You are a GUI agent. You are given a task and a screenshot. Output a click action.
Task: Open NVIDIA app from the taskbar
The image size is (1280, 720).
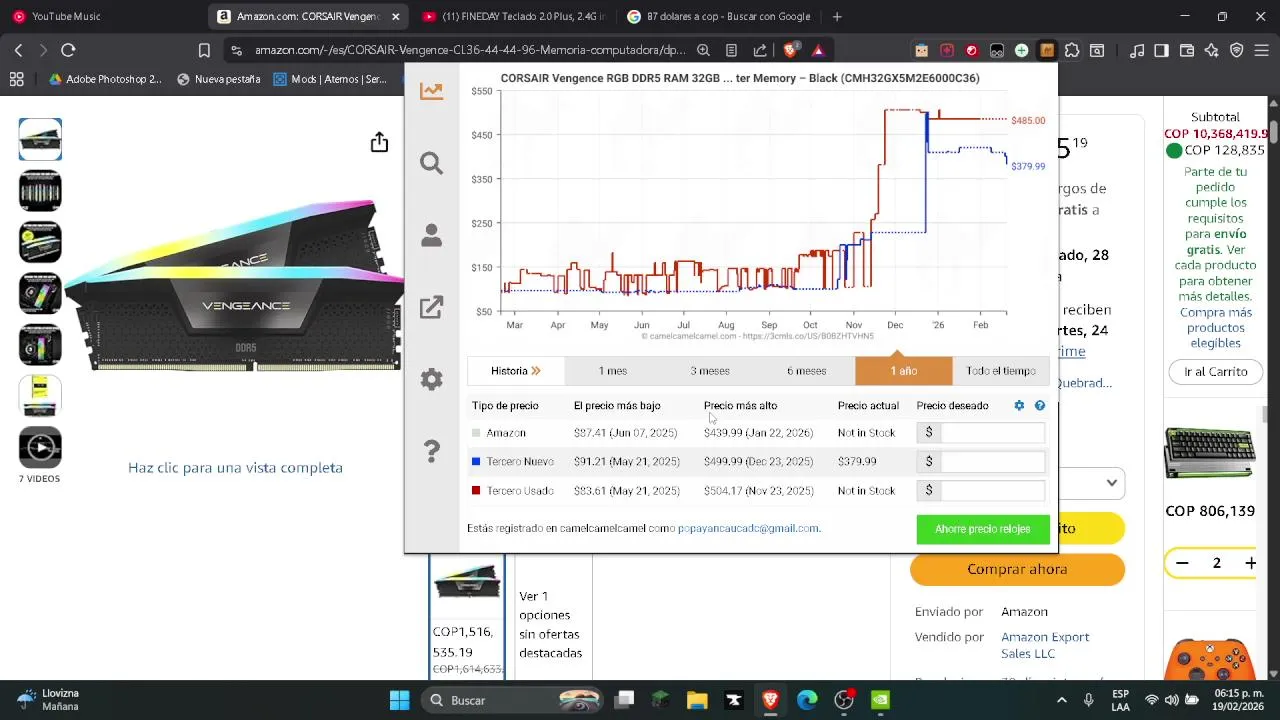click(x=880, y=700)
